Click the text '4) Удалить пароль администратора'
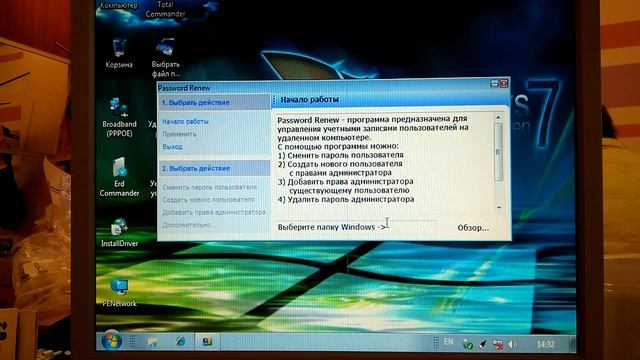 click(346, 200)
